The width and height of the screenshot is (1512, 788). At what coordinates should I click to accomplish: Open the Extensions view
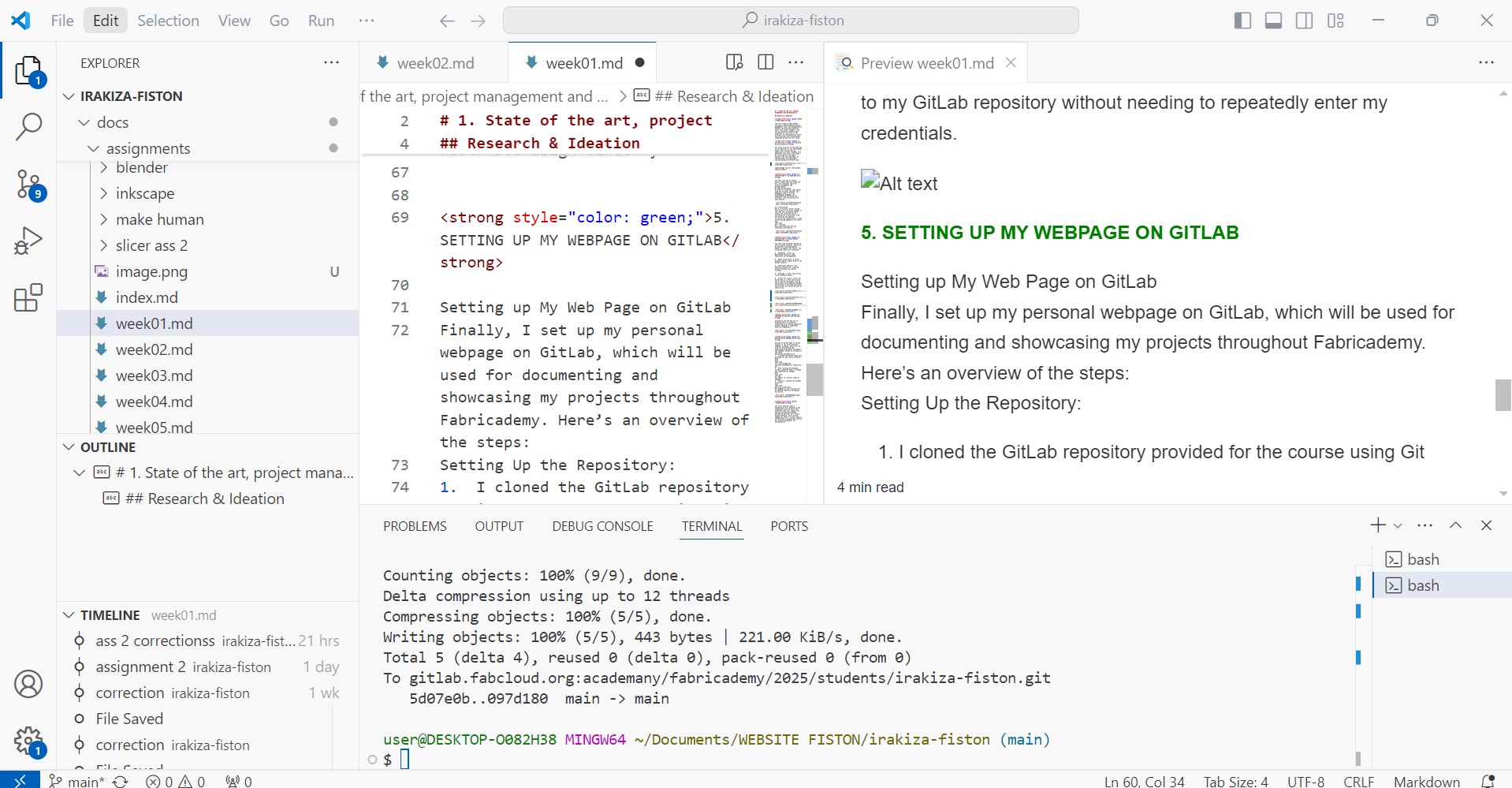tap(28, 298)
